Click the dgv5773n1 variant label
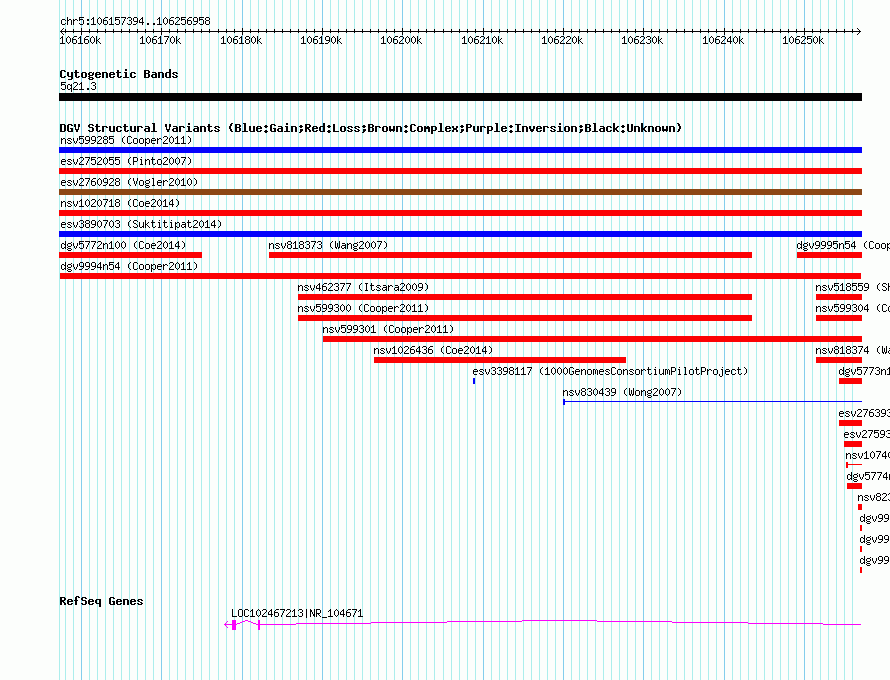This screenshot has width=890, height=680. 864,371
